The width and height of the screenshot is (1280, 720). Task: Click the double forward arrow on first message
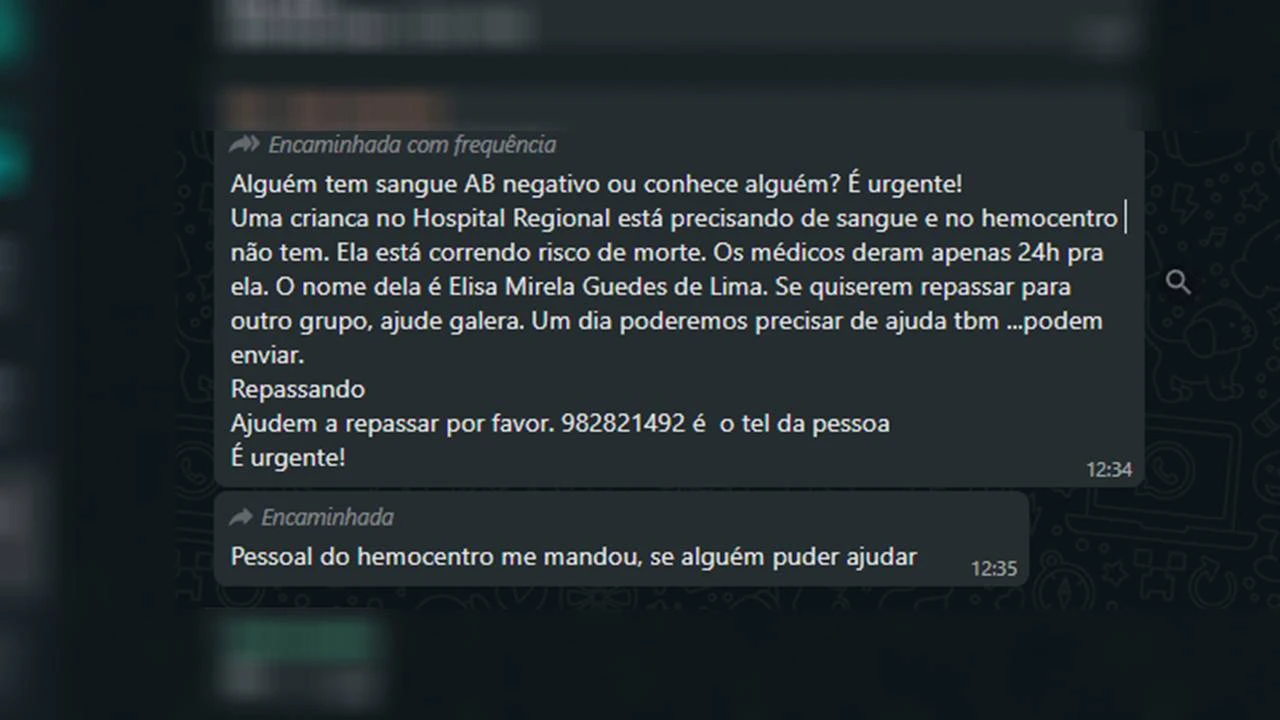coord(244,145)
